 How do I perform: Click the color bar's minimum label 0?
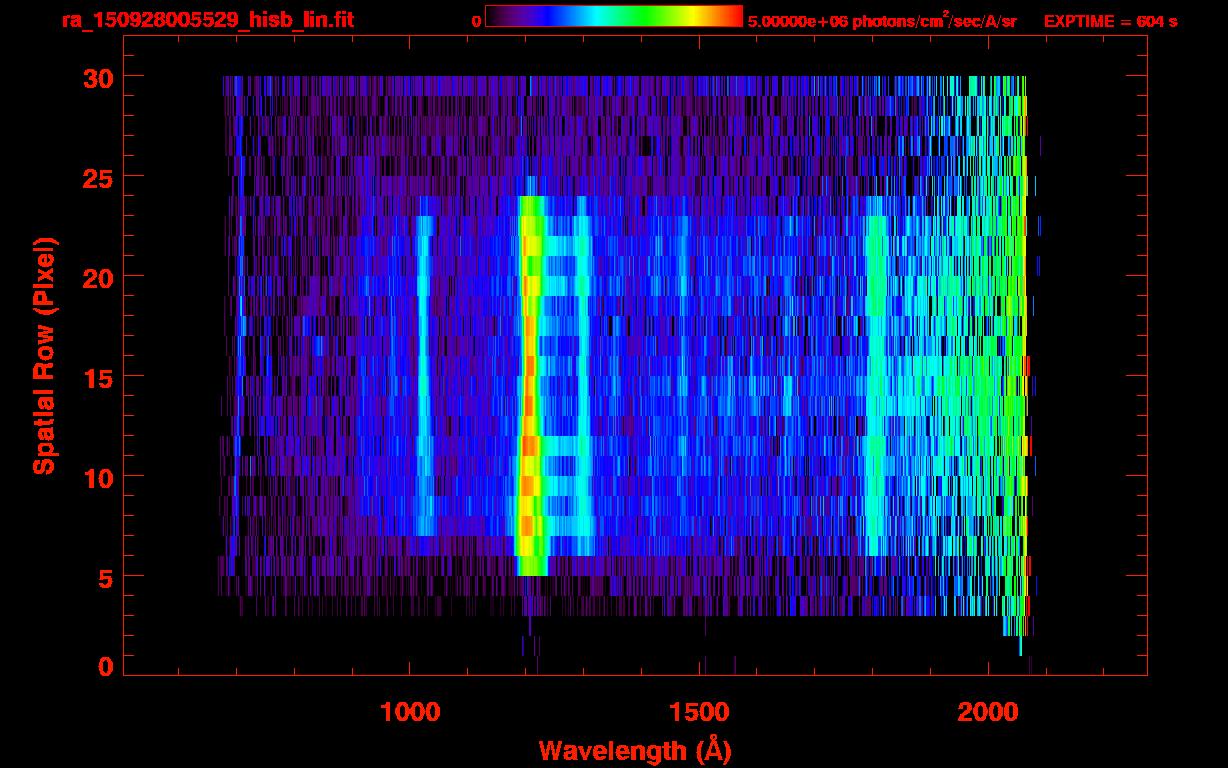tap(477, 21)
